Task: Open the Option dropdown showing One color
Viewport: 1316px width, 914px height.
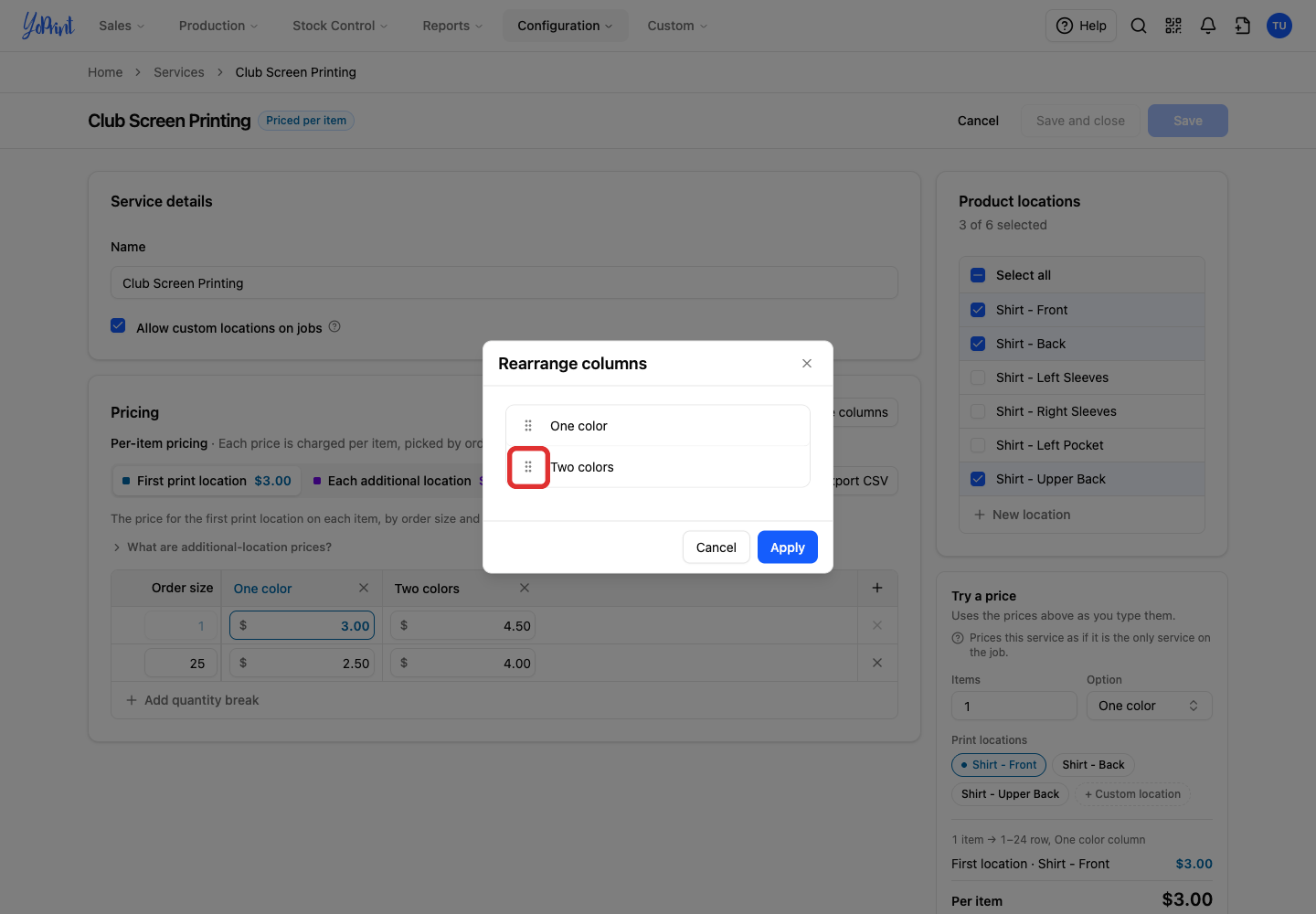Action: [x=1149, y=706]
